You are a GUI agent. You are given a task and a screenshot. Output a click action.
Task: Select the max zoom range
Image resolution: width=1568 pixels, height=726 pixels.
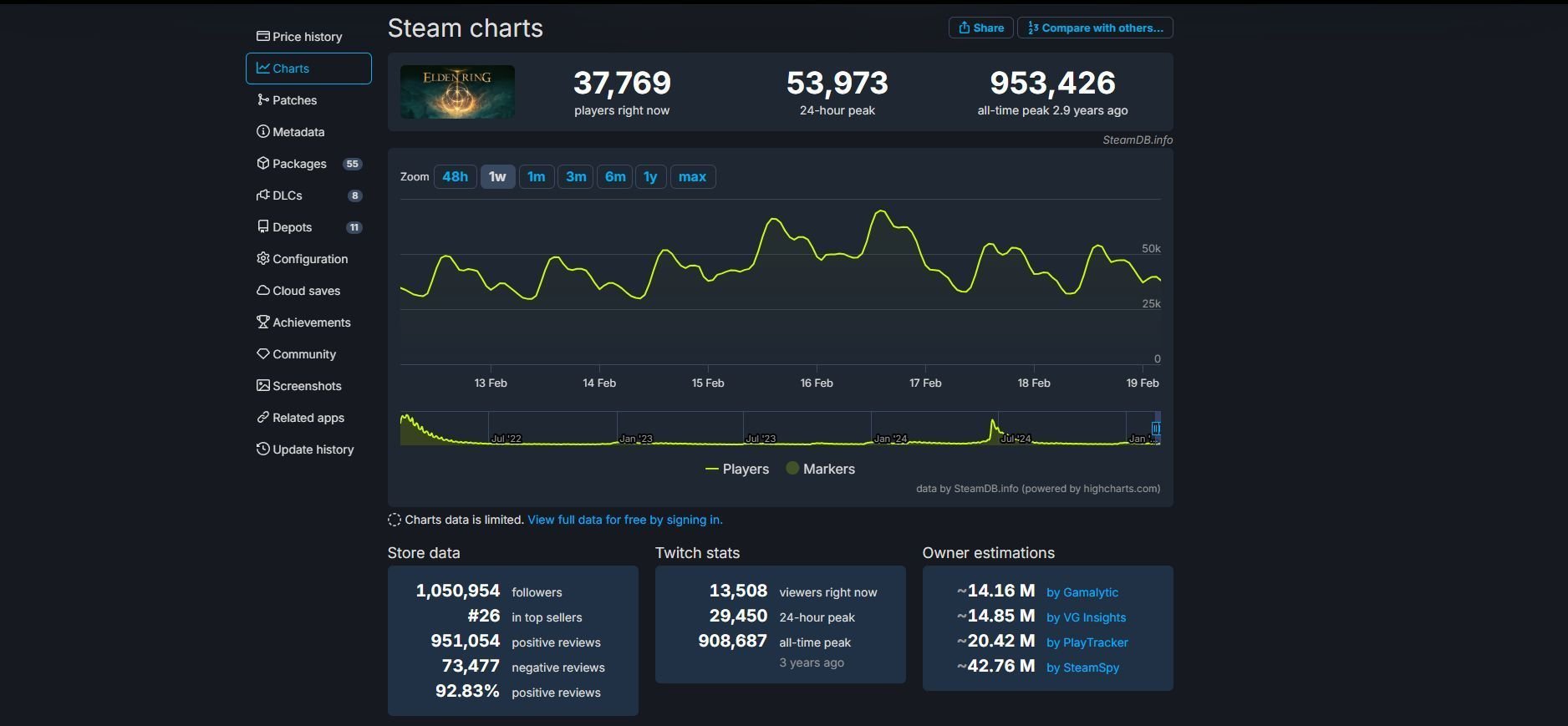click(692, 176)
